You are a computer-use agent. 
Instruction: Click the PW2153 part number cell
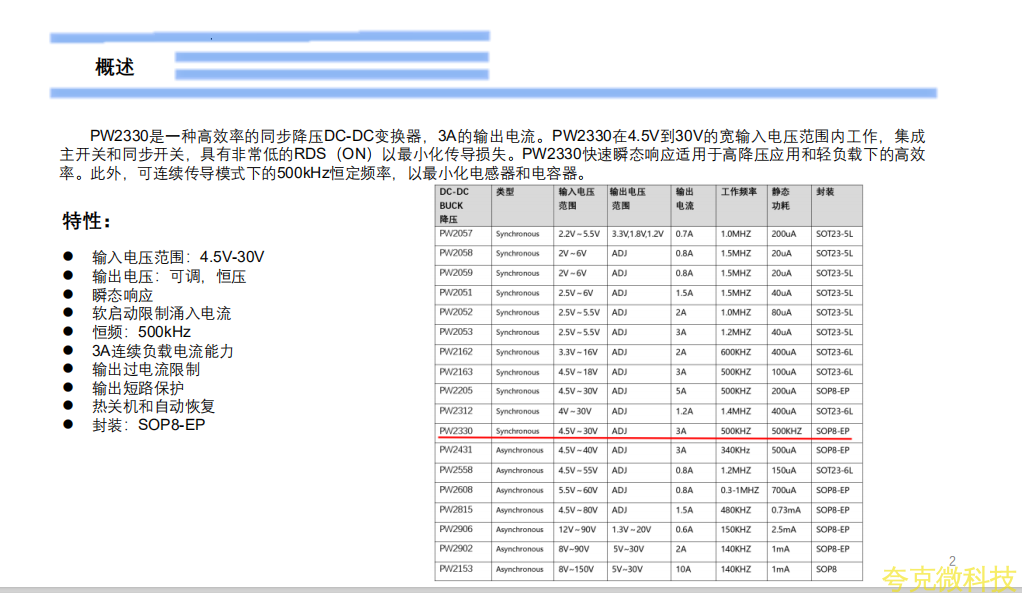tap(456, 569)
